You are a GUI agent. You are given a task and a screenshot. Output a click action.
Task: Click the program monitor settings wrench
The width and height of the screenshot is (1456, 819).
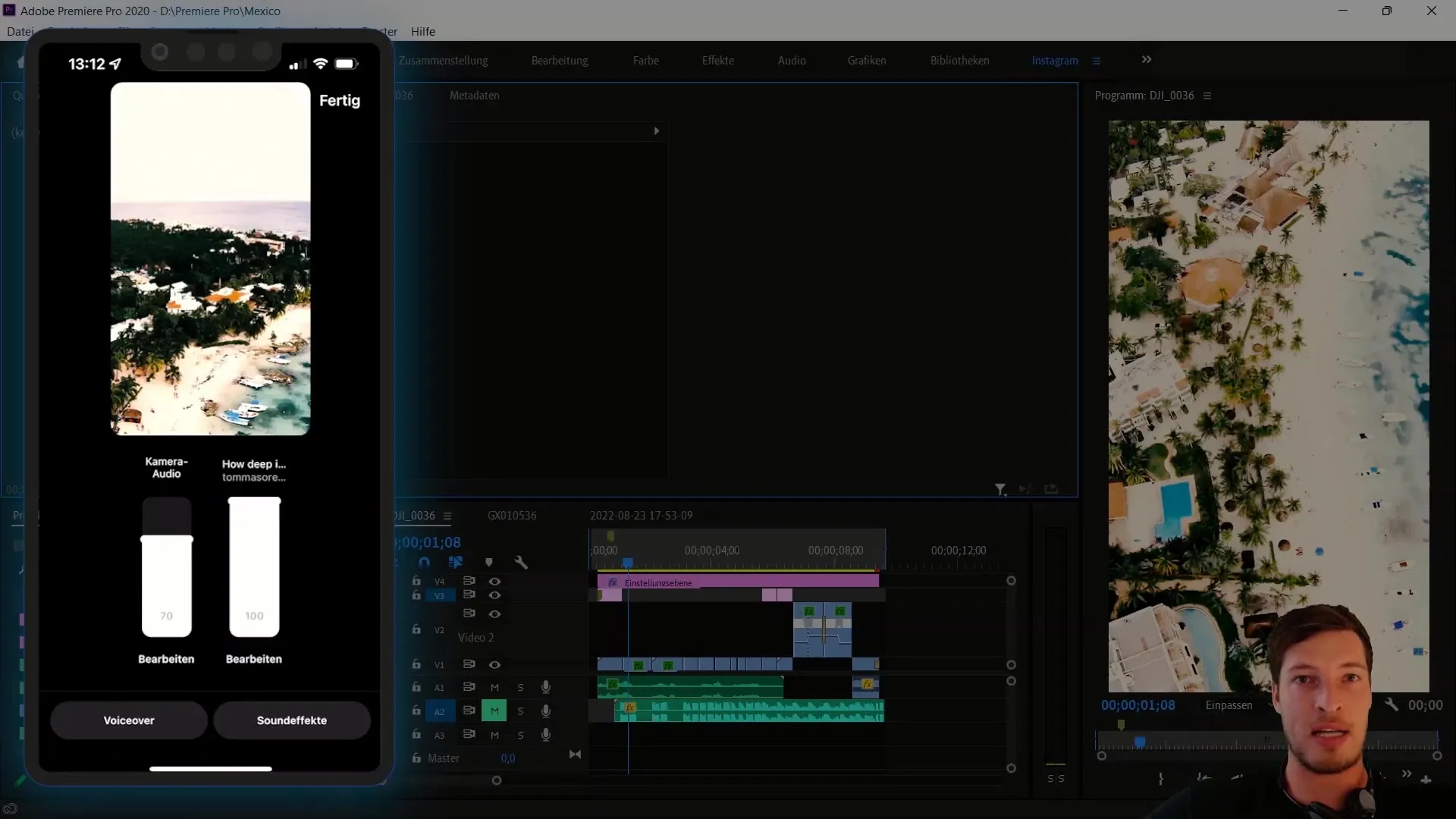point(1392,704)
